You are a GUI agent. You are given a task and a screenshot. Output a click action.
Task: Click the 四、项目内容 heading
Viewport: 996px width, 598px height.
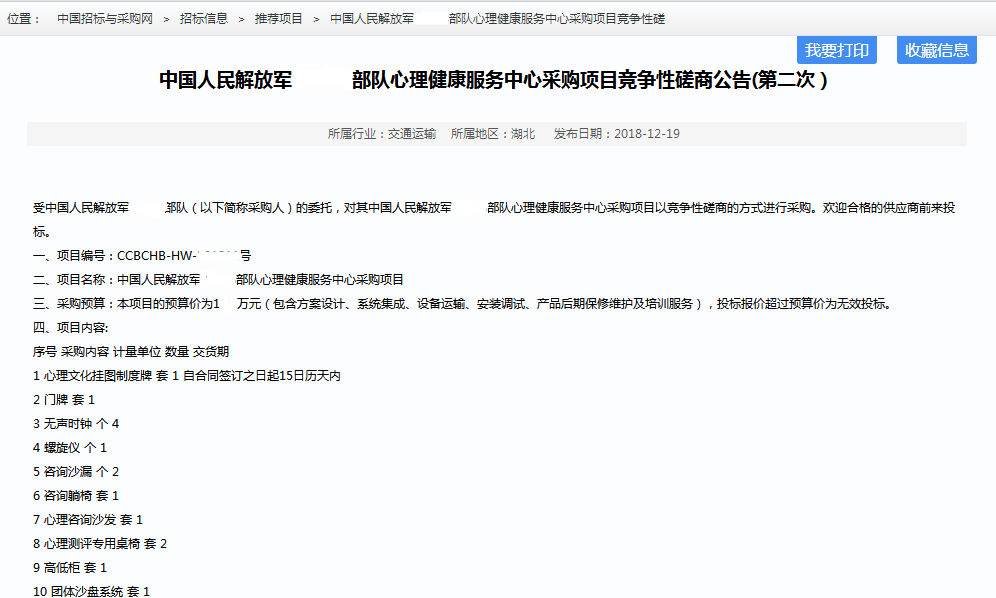point(70,328)
